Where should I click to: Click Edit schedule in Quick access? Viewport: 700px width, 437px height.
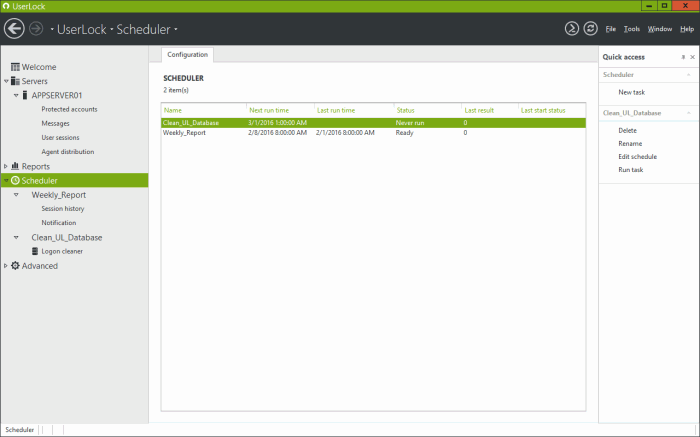point(638,157)
